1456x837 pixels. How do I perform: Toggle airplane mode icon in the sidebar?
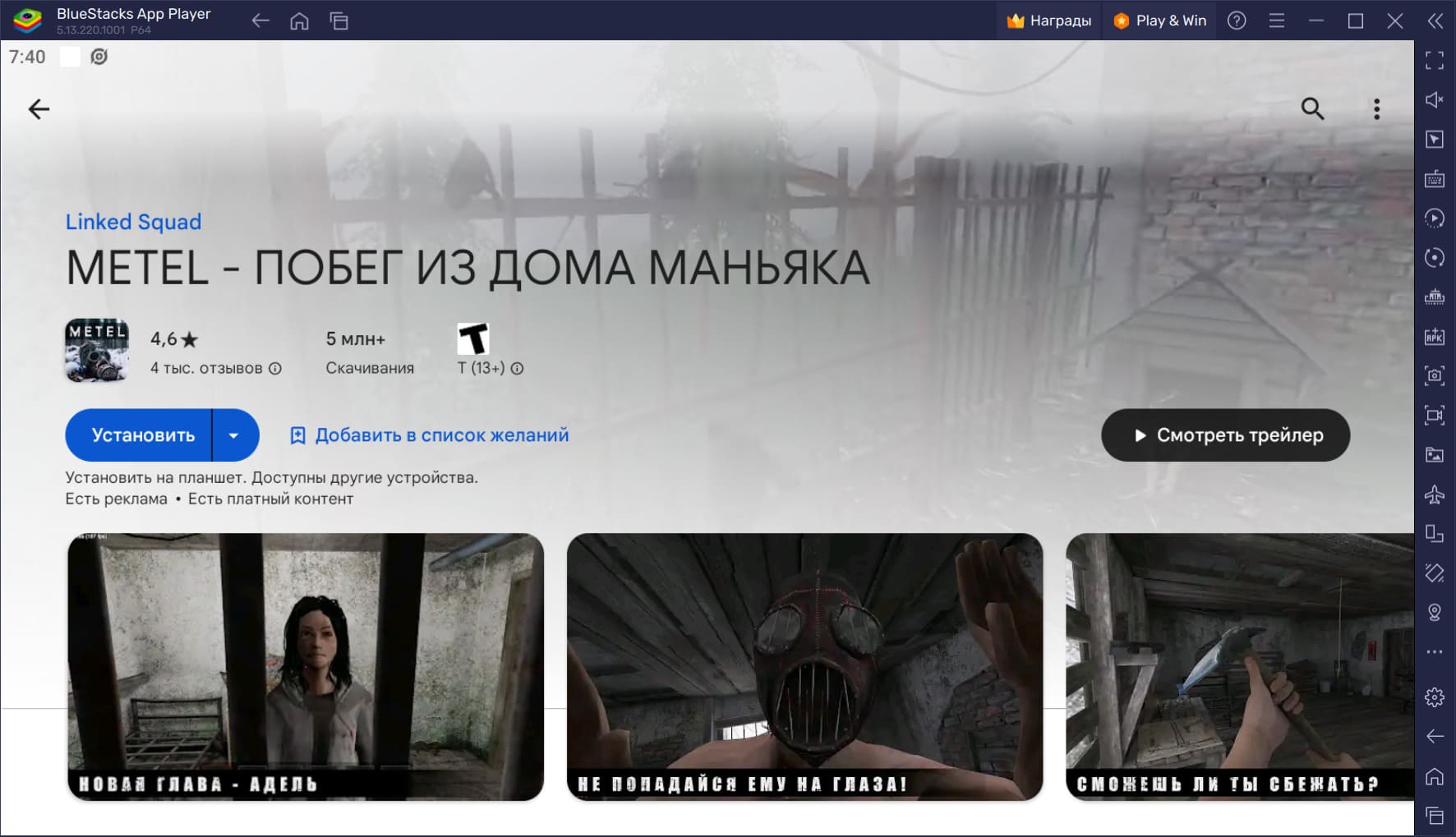pyautogui.click(x=1435, y=494)
